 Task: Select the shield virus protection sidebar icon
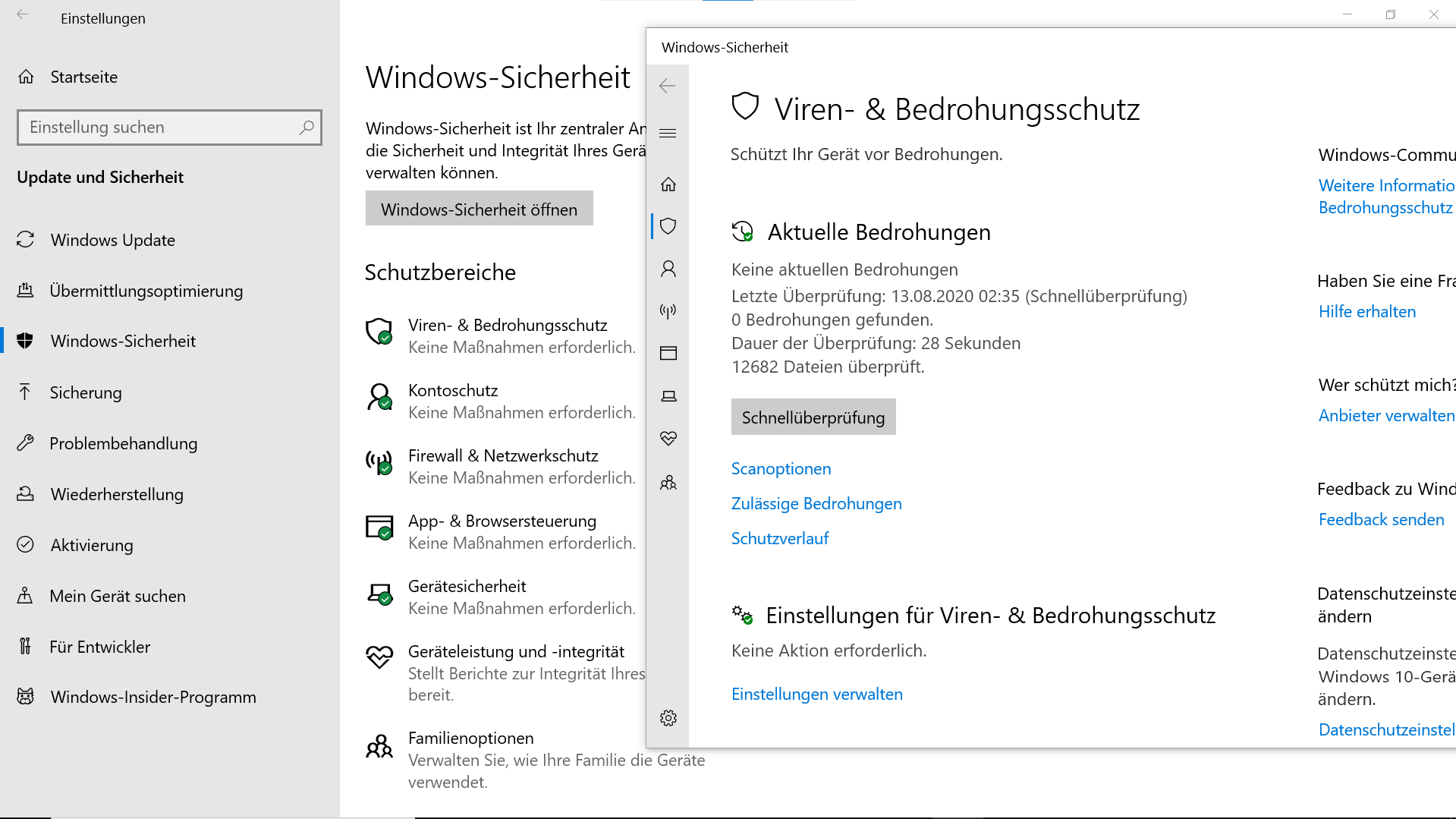pyautogui.click(x=668, y=226)
